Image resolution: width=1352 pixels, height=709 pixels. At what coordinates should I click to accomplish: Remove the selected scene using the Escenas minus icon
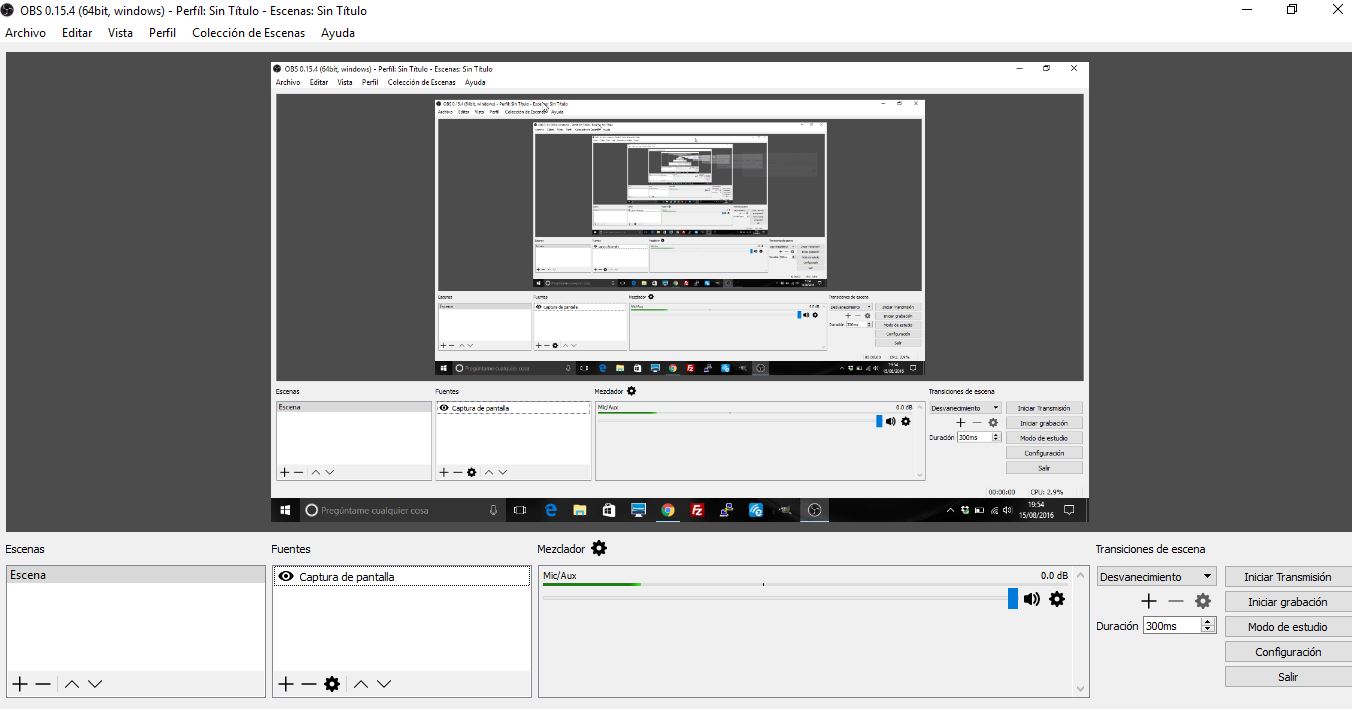(43, 684)
